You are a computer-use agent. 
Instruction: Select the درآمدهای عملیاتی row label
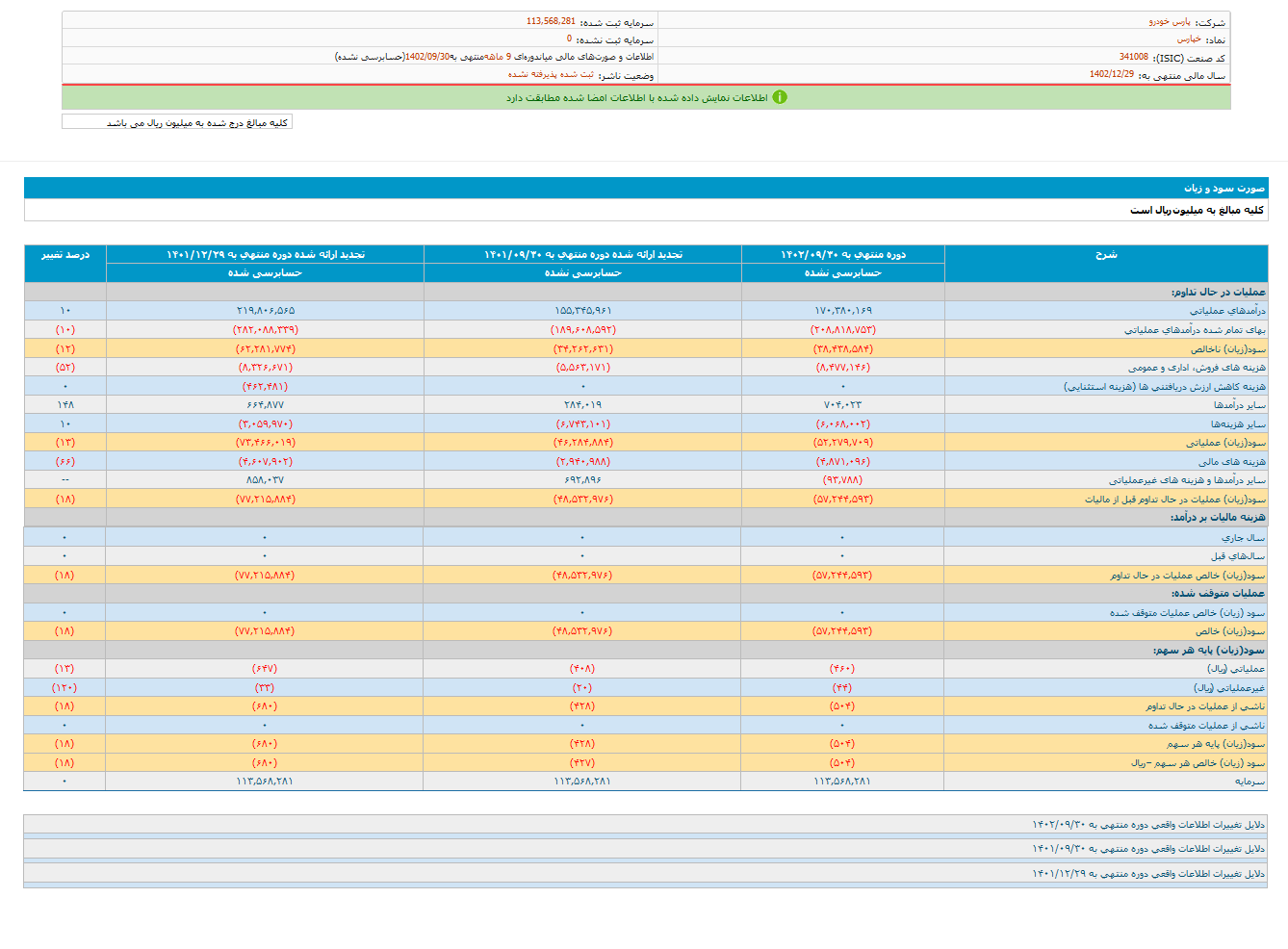pyautogui.click(x=1226, y=311)
